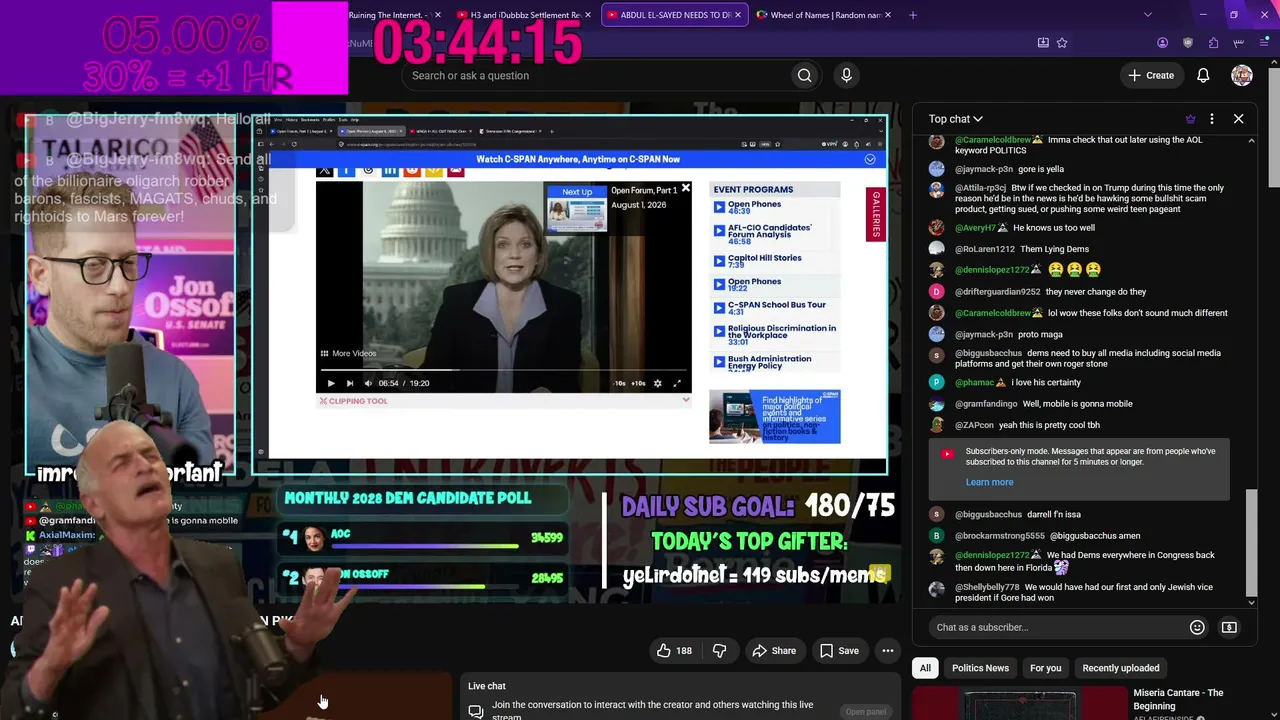
Task: Skip to next C-SPAN video
Action: (x=350, y=383)
